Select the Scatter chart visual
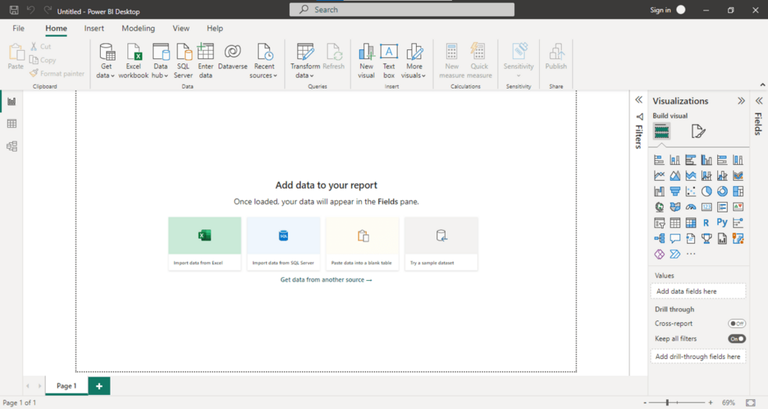Screen dimensions: 768x409 click(x=691, y=191)
